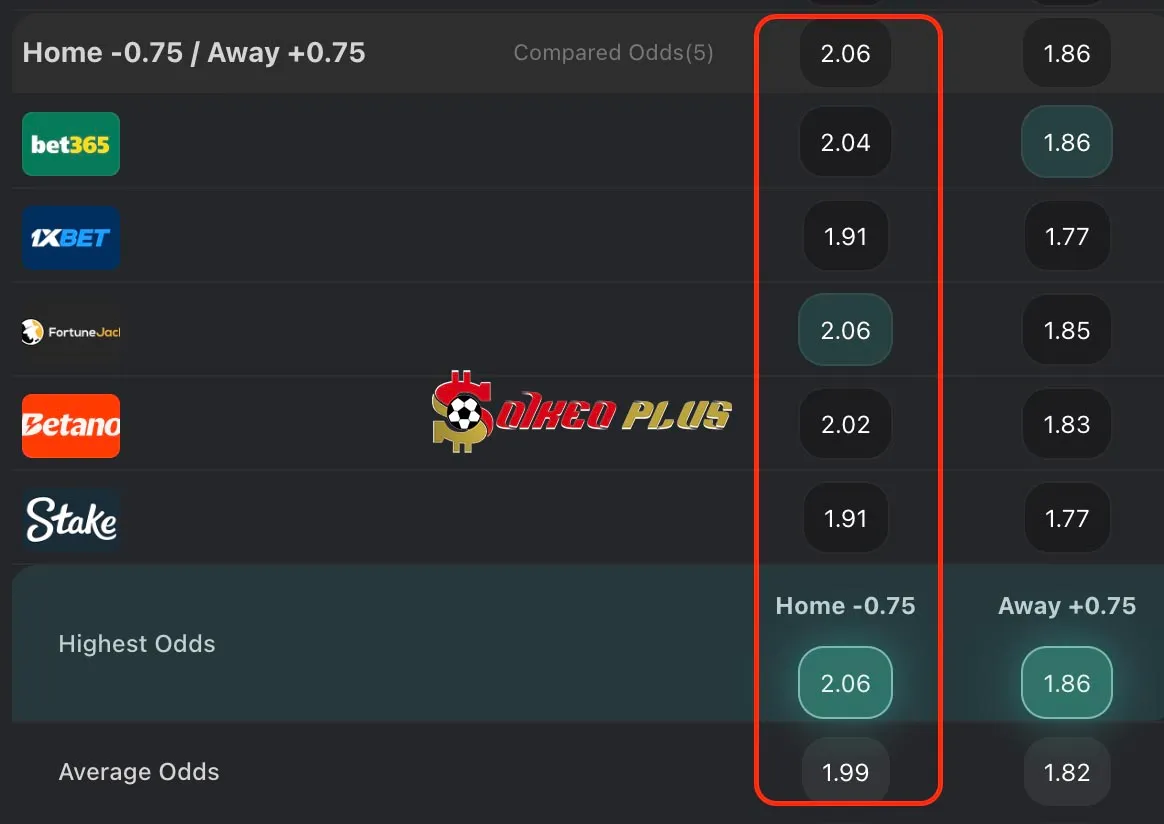Expand the Compared Odds(5) list
1164x824 pixels.
[613, 53]
